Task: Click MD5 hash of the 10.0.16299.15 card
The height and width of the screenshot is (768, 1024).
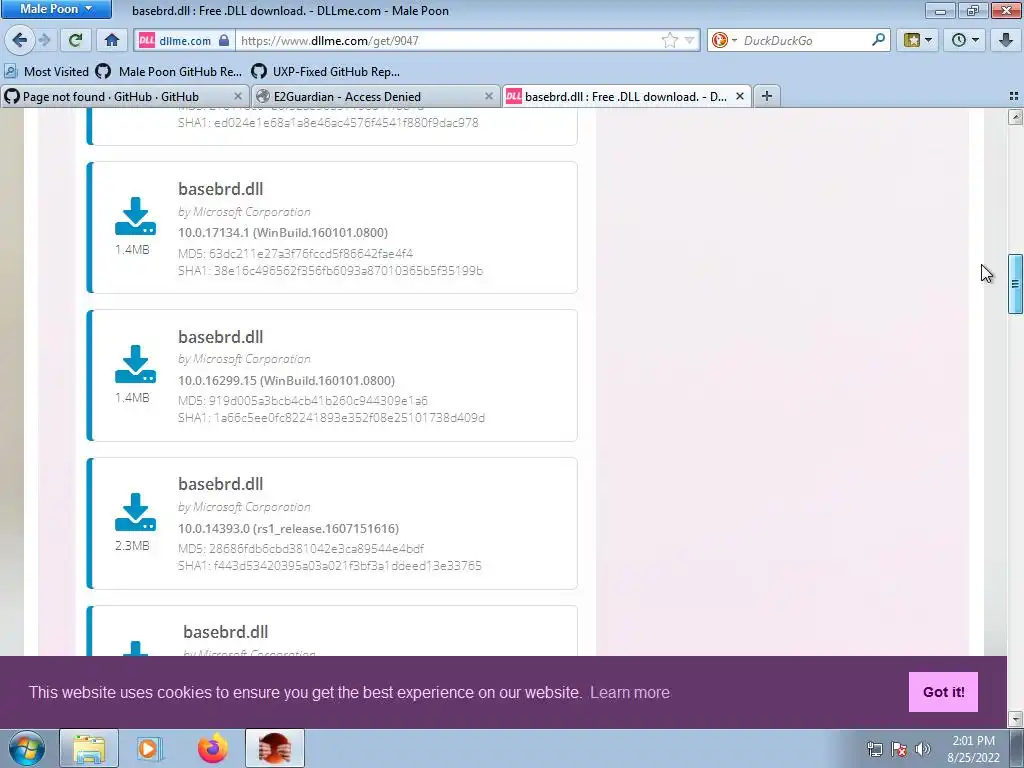Action: click(x=303, y=401)
